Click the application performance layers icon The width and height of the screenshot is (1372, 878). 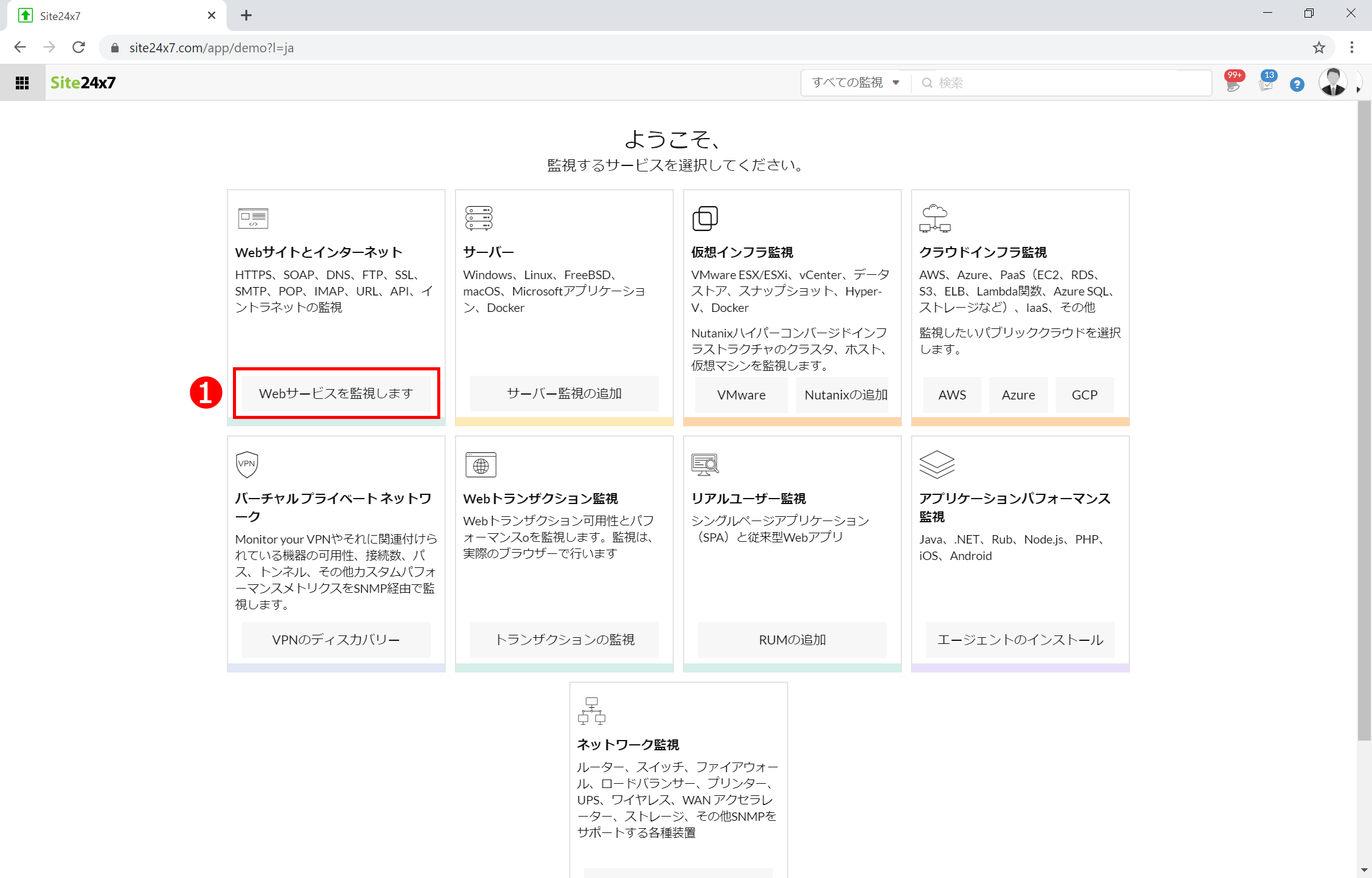click(937, 465)
